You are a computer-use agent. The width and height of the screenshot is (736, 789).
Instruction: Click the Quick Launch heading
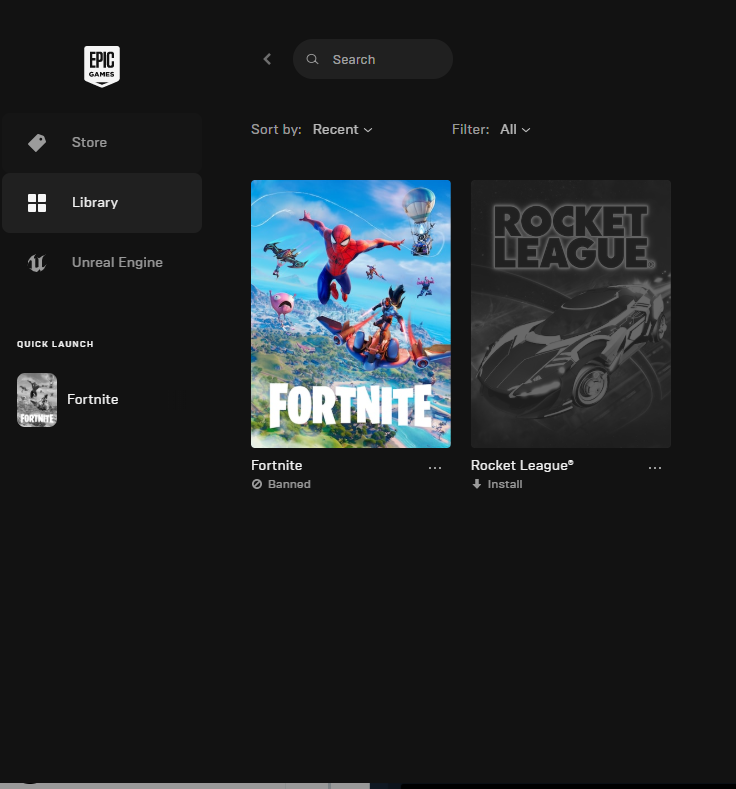[x=55, y=344]
